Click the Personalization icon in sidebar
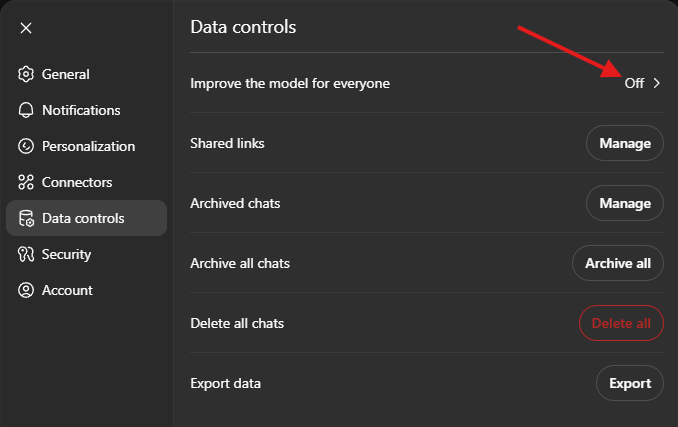678x427 pixels. click(26, 146)
